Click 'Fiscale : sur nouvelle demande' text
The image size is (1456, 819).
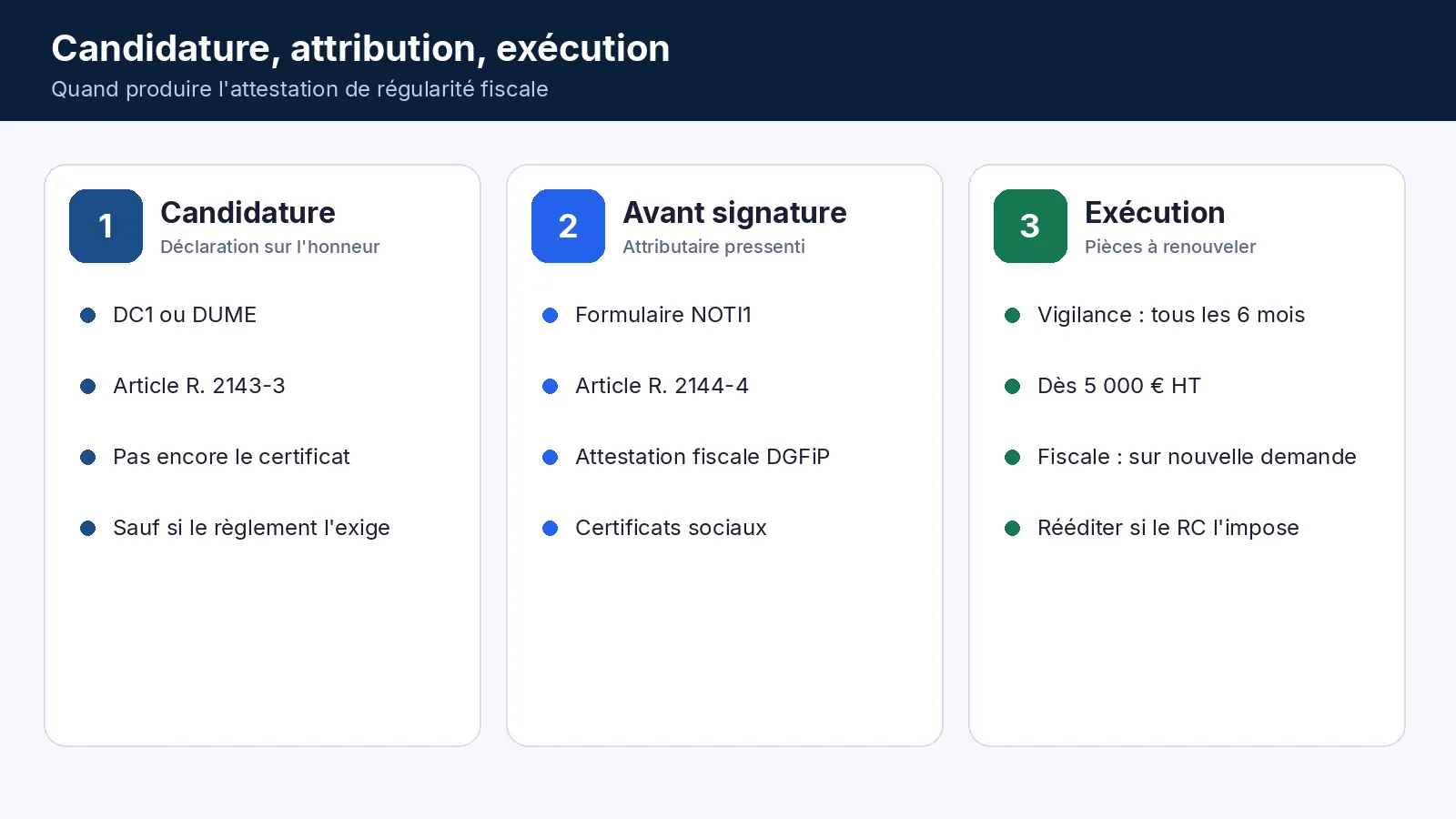click(x=1197, y=457)
